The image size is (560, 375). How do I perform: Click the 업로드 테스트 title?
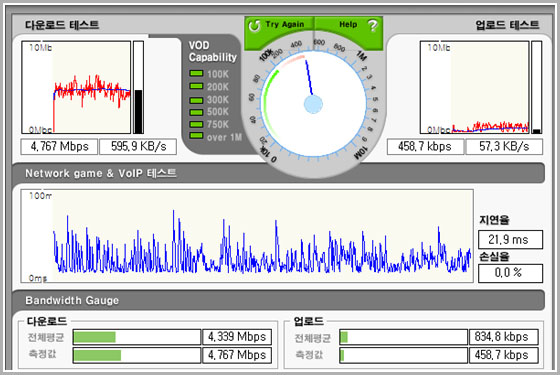507,25
